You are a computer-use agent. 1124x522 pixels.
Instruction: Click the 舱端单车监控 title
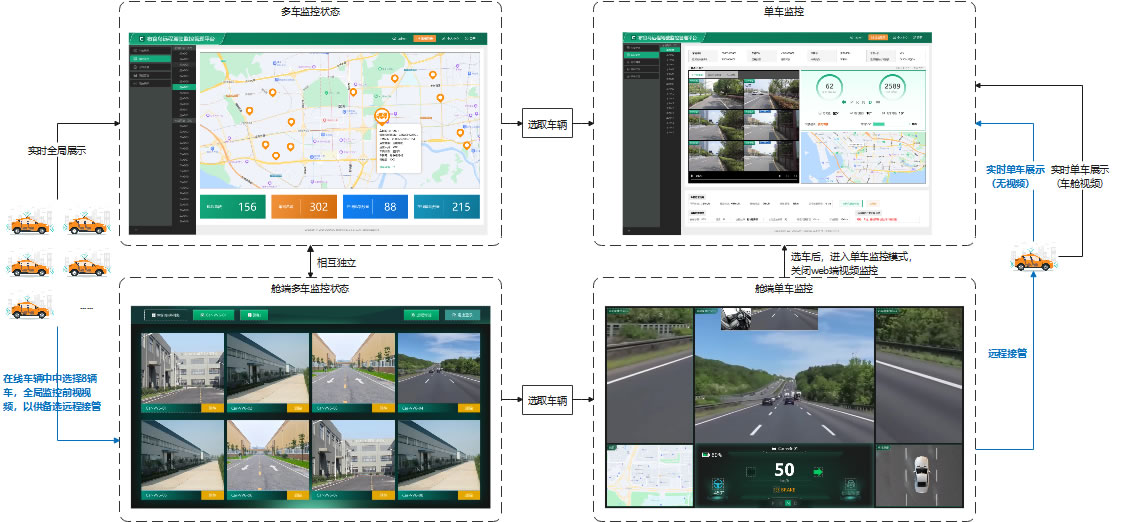pyautogui.click(x=784, y=289)
